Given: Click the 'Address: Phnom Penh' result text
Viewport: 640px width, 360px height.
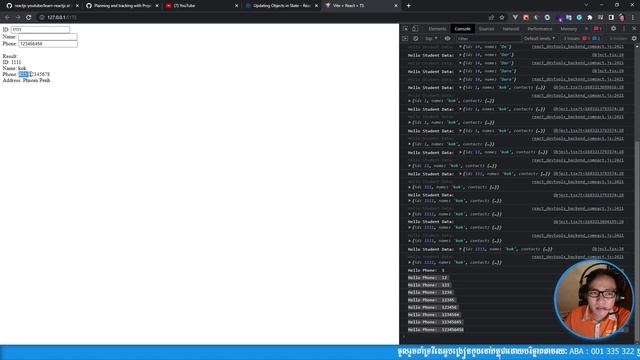Looking at the screenshot, I should coord(27,80).
